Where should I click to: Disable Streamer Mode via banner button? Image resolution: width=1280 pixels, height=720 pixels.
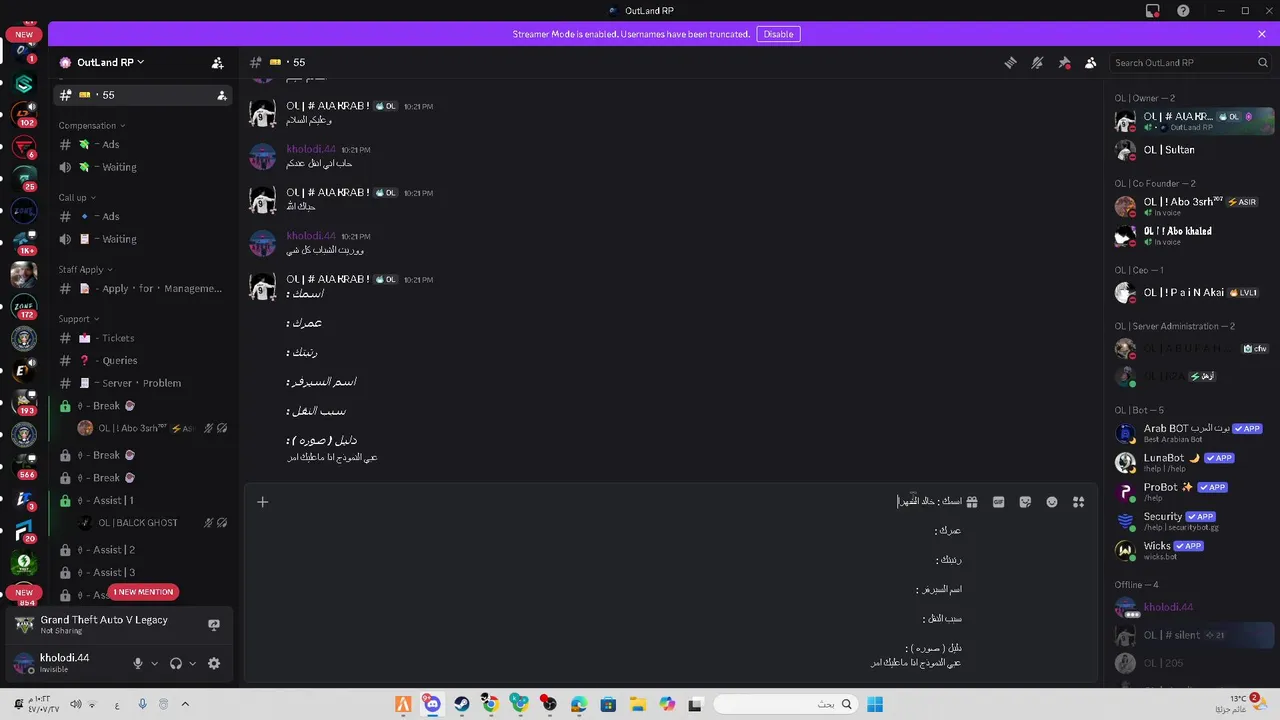[x=778, y=34]
